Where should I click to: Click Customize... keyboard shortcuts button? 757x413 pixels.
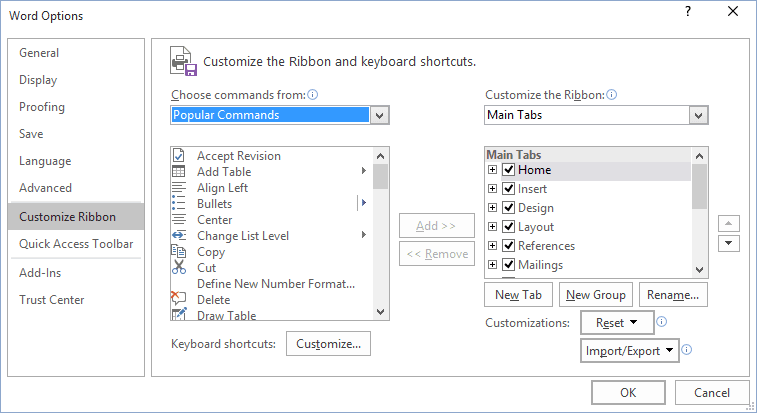tap(328, 343)
